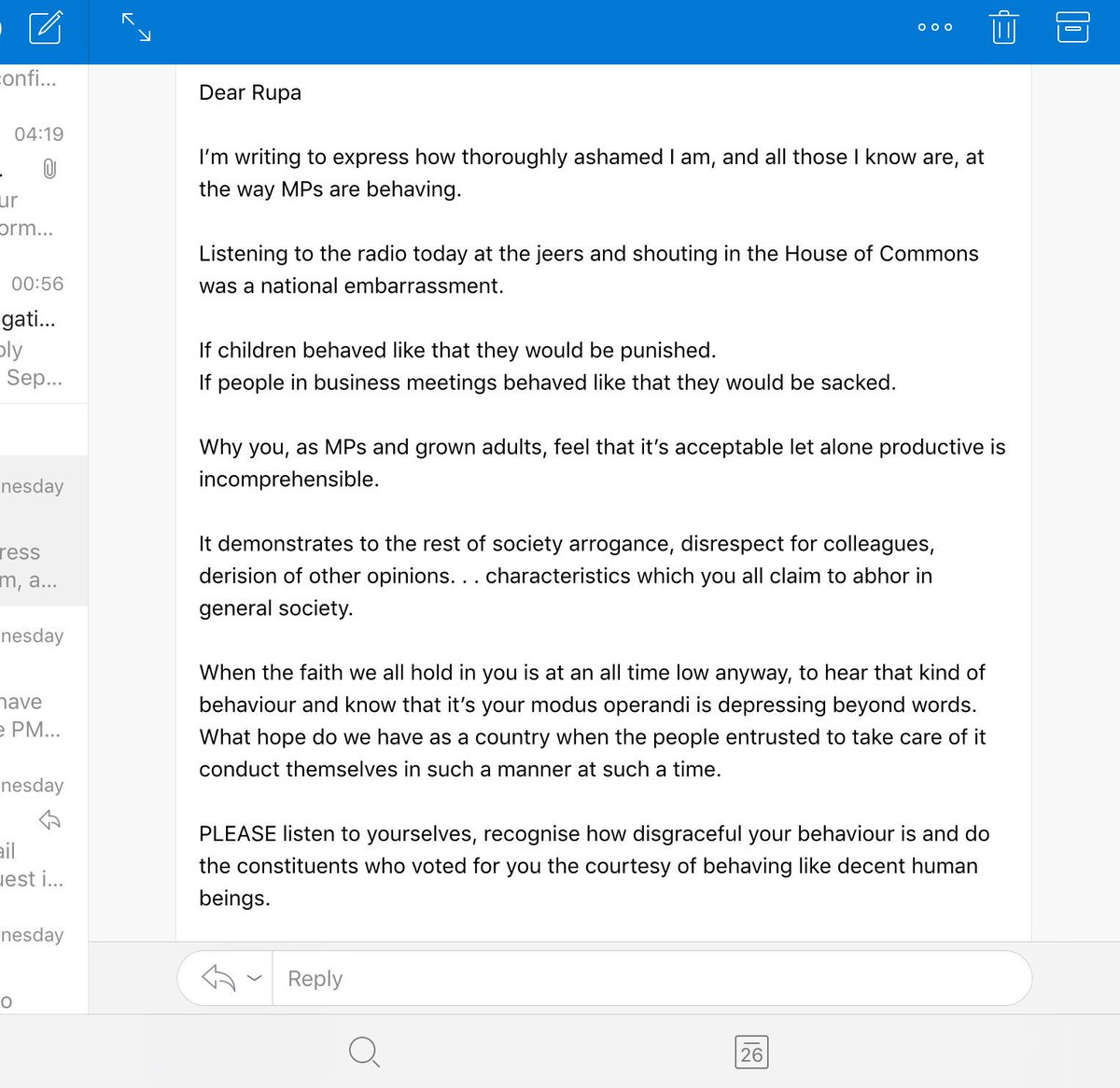Open the three-dot more options menu
Screen dimensions: 1120x1088
coord(935,27)
